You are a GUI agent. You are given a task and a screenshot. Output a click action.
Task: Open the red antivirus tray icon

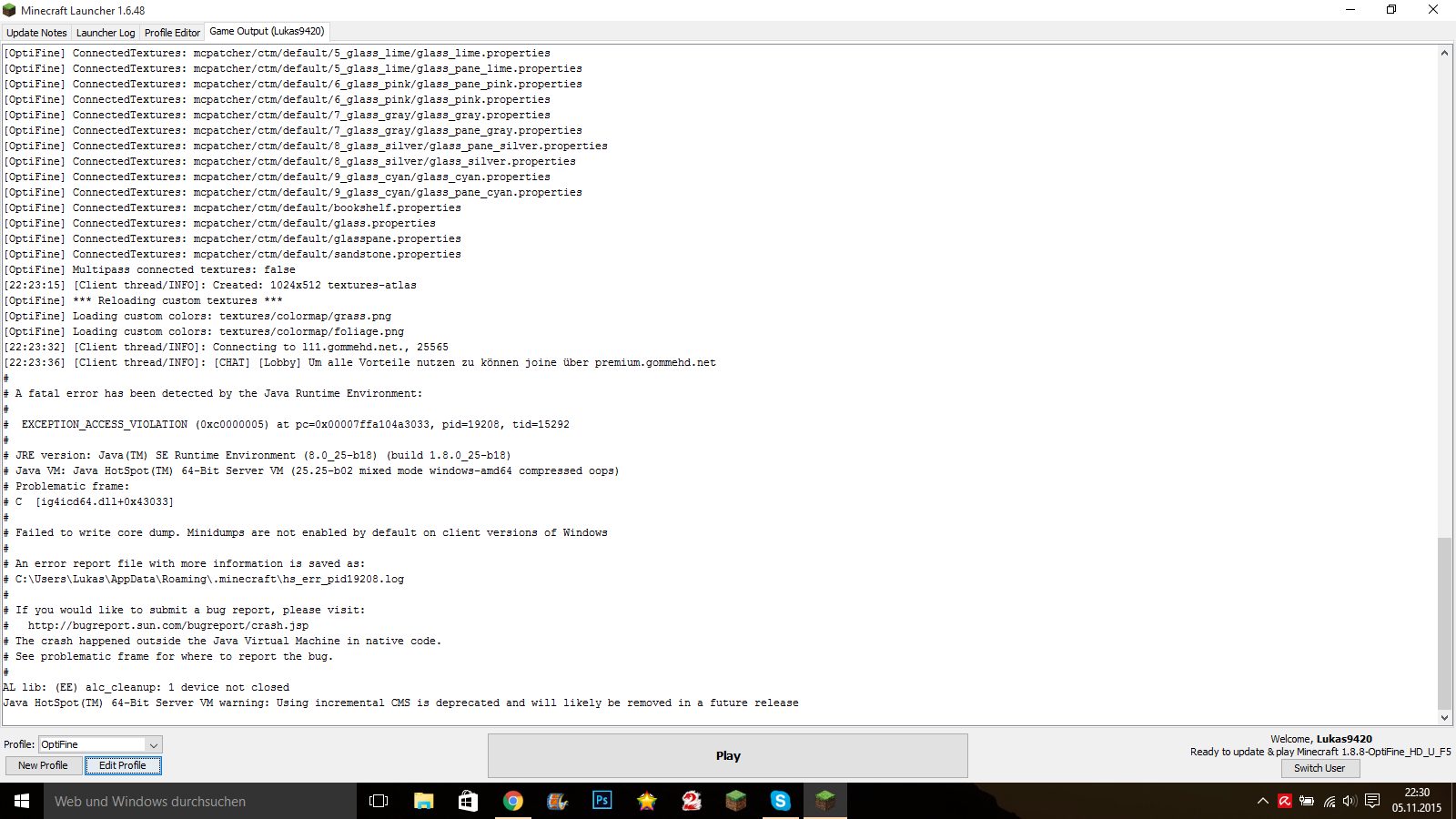point(1284,802)
